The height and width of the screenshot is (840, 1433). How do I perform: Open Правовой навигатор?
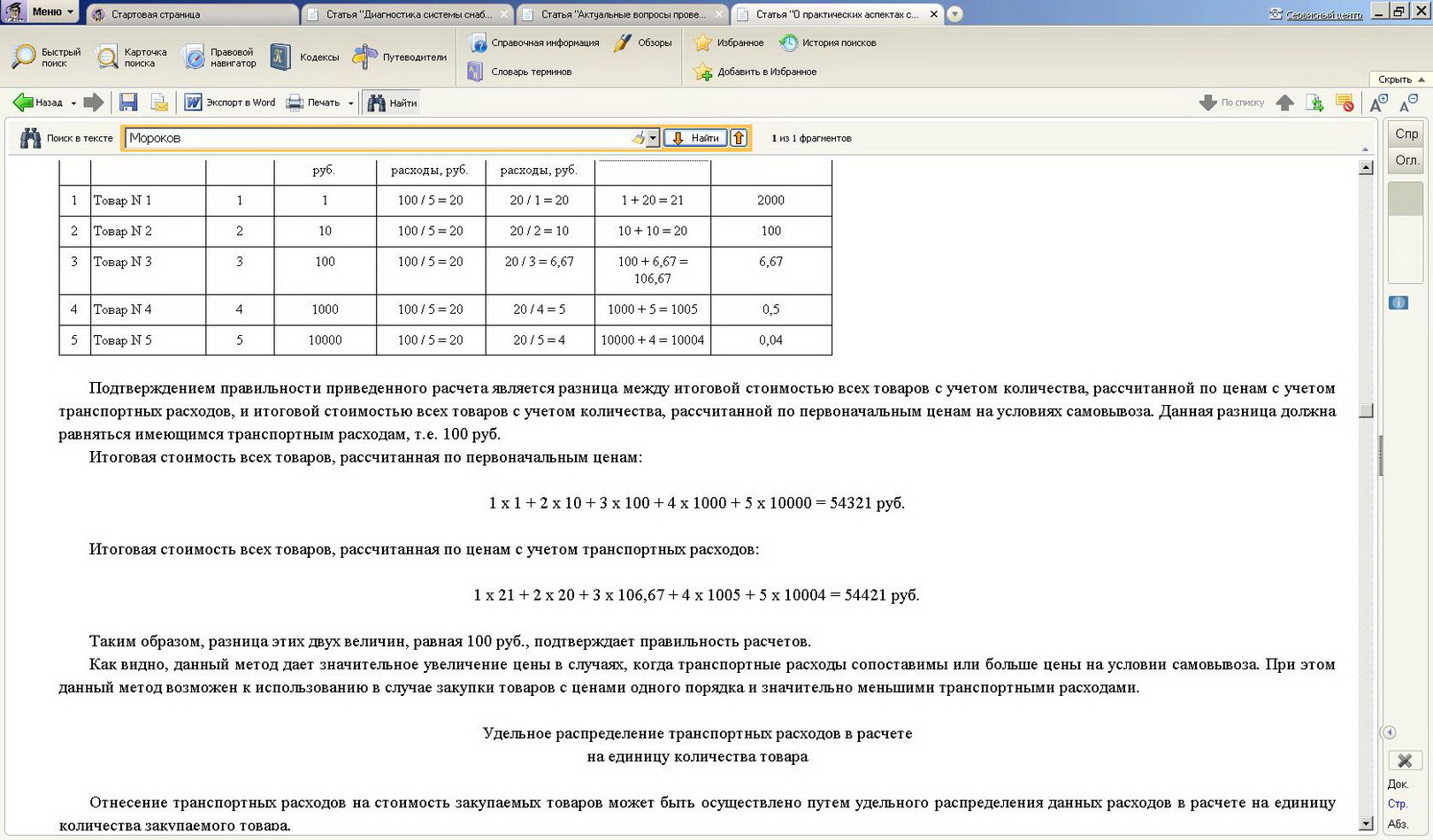pyautogui.click(x=218, y=57)
